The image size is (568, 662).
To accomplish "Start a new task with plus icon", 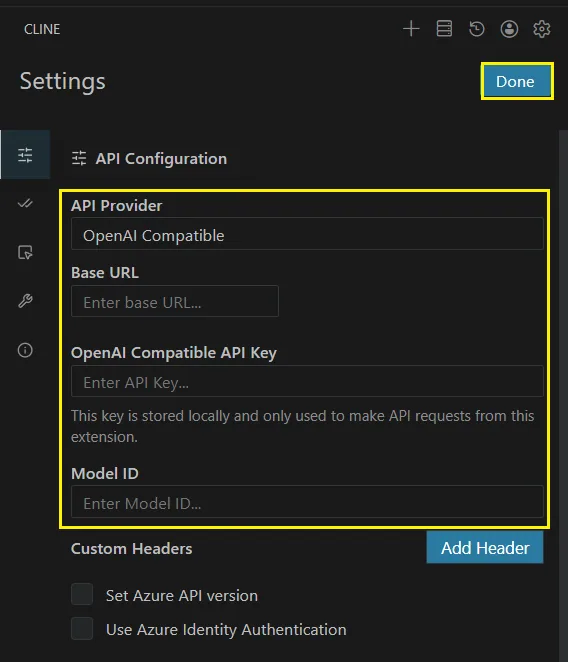I will (411, 29).
